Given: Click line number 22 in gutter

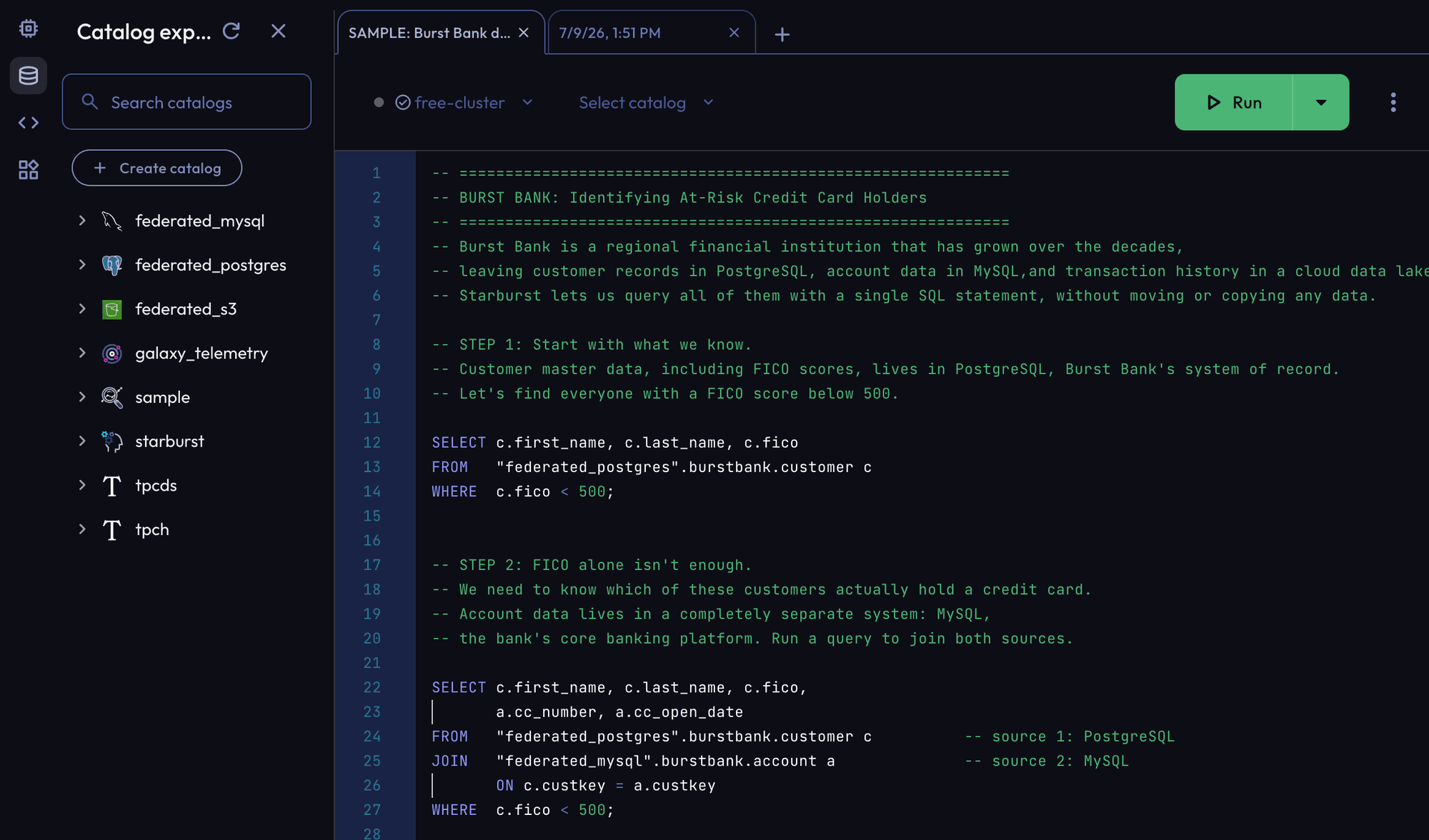Looking at the screenshot, I should [372, 687].
